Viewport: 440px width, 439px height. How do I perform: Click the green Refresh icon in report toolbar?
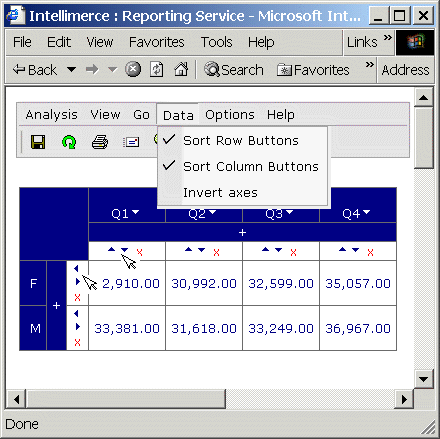69,142
